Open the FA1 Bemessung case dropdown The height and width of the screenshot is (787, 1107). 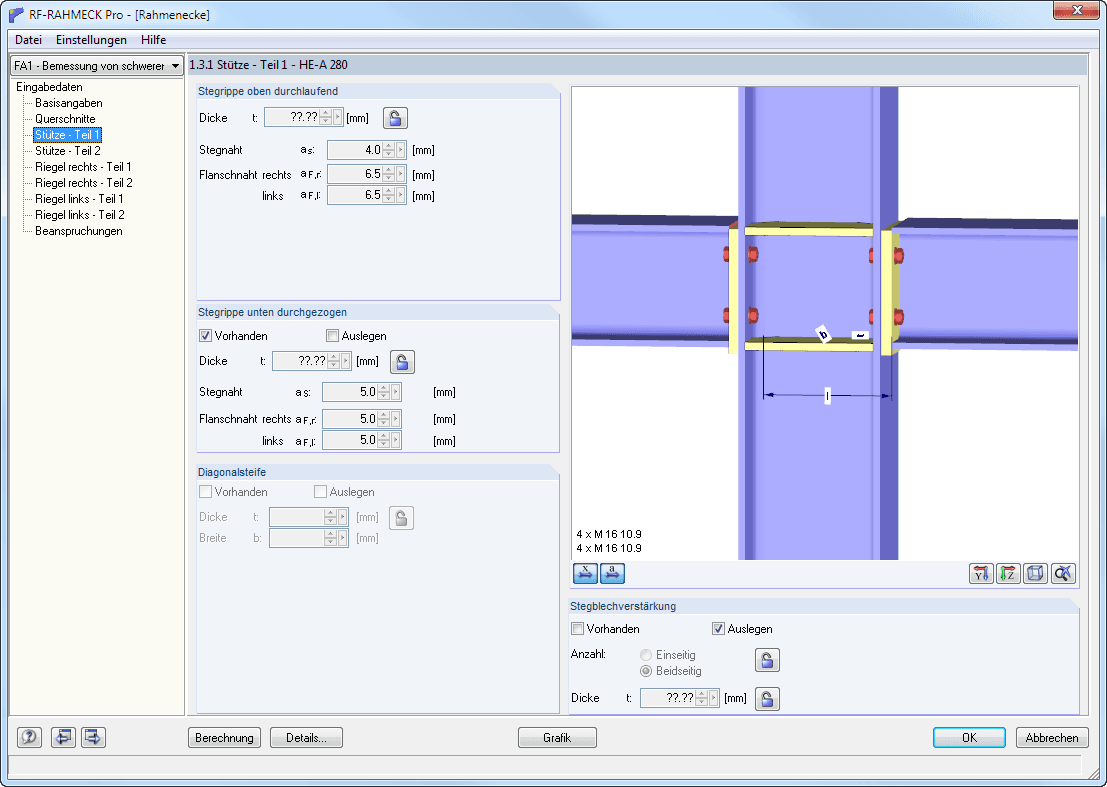tap(97, 66)
